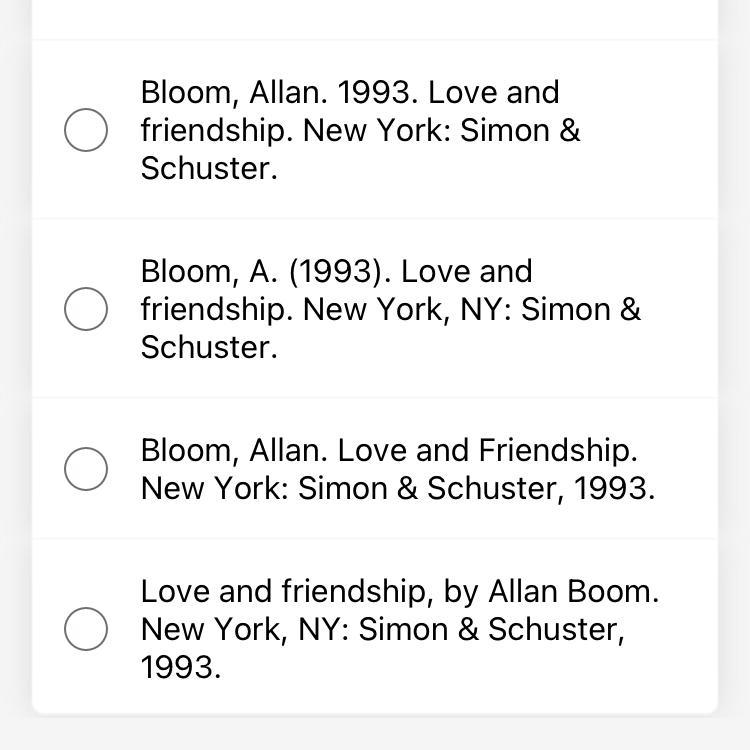Image resolution: width=750 pixels, height=750 pixels.
Task: Click the answer text 'Bloom, Allan. 1993. Love and friendship.'
Action: (x=350, y=93)
